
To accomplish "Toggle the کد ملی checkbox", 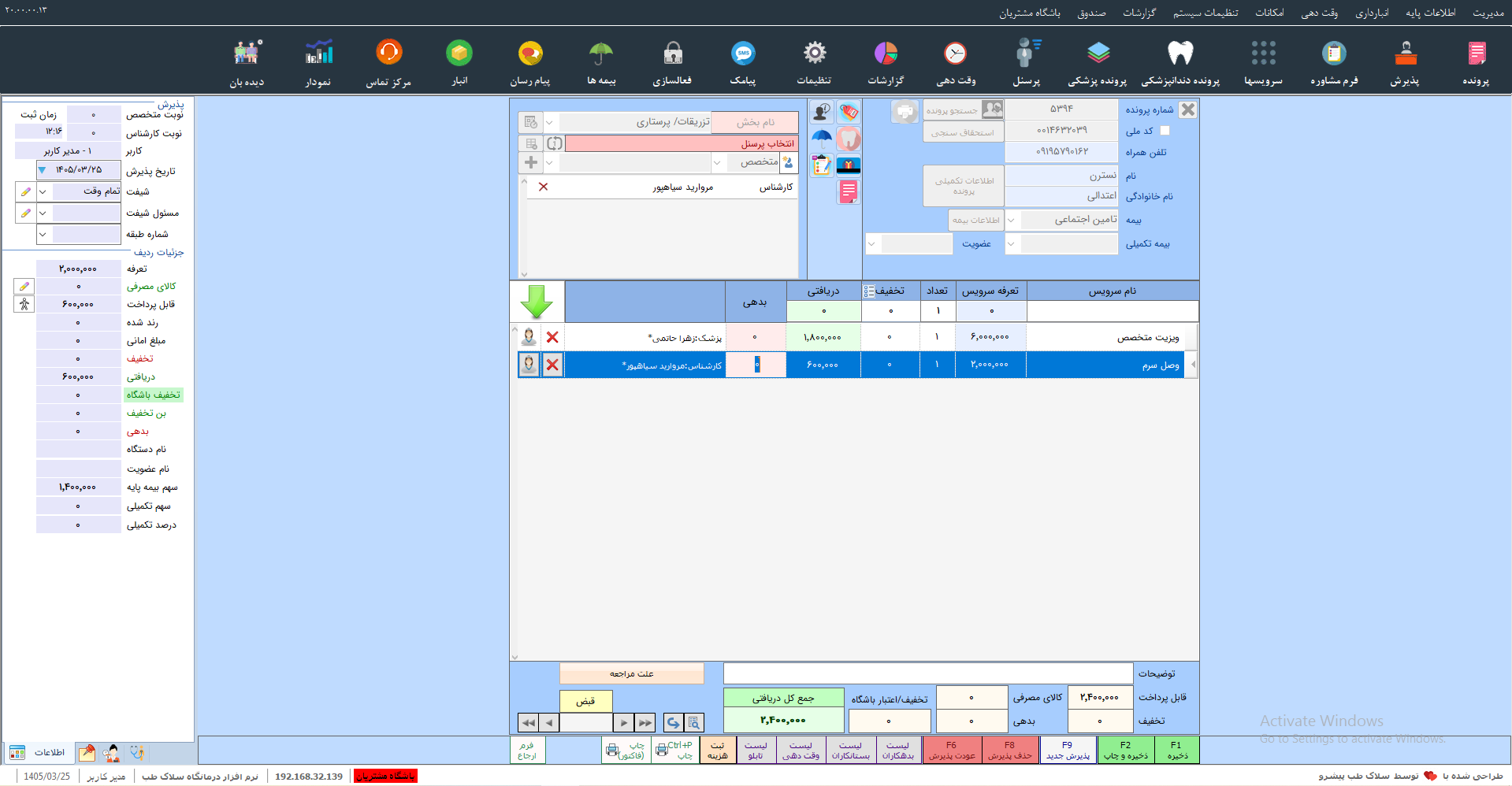I will click(x=1165, y=131).
